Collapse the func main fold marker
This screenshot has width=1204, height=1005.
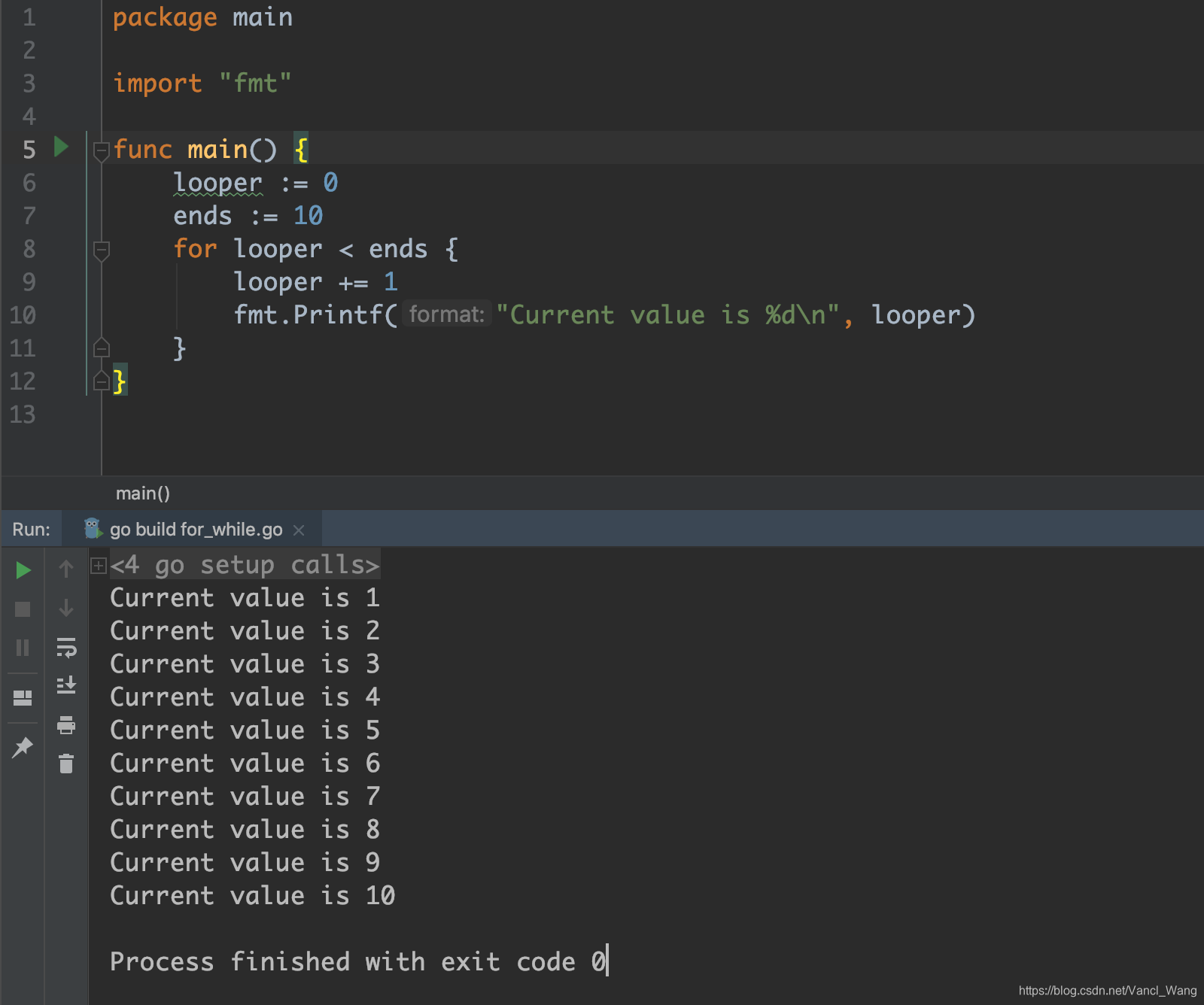[102, 151]
